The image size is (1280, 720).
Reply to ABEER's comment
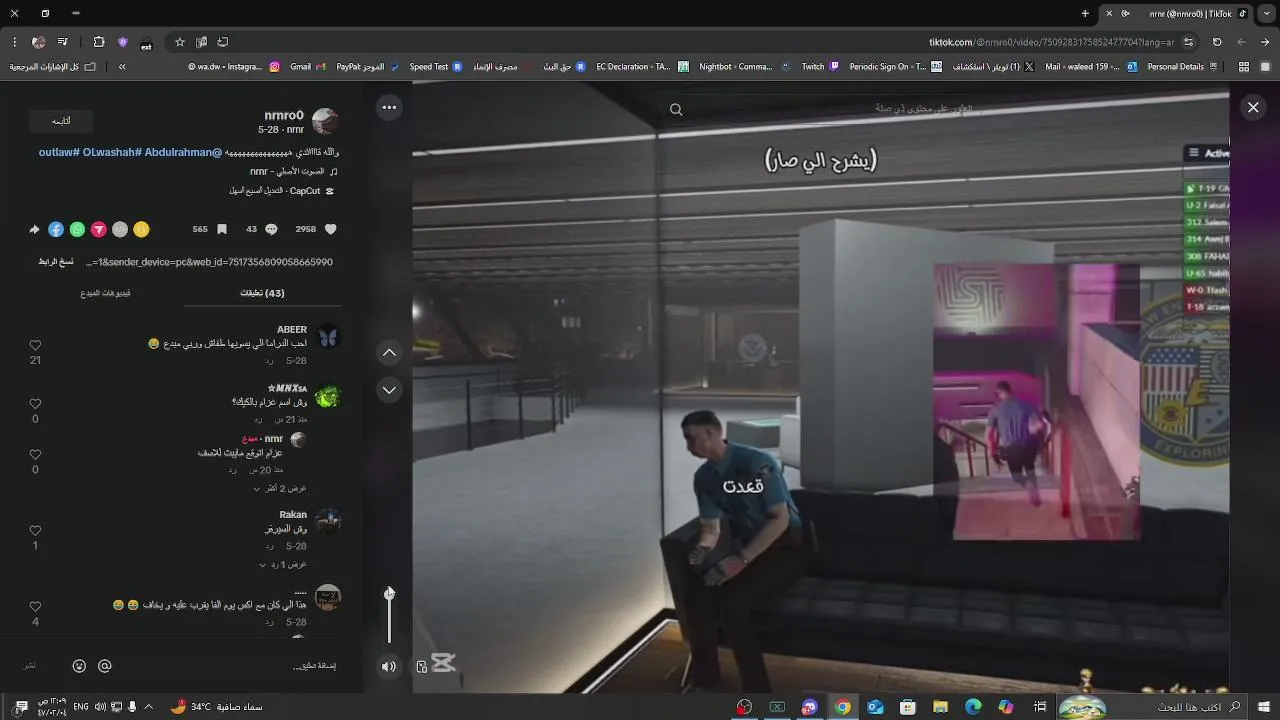(x=269, y=360)
